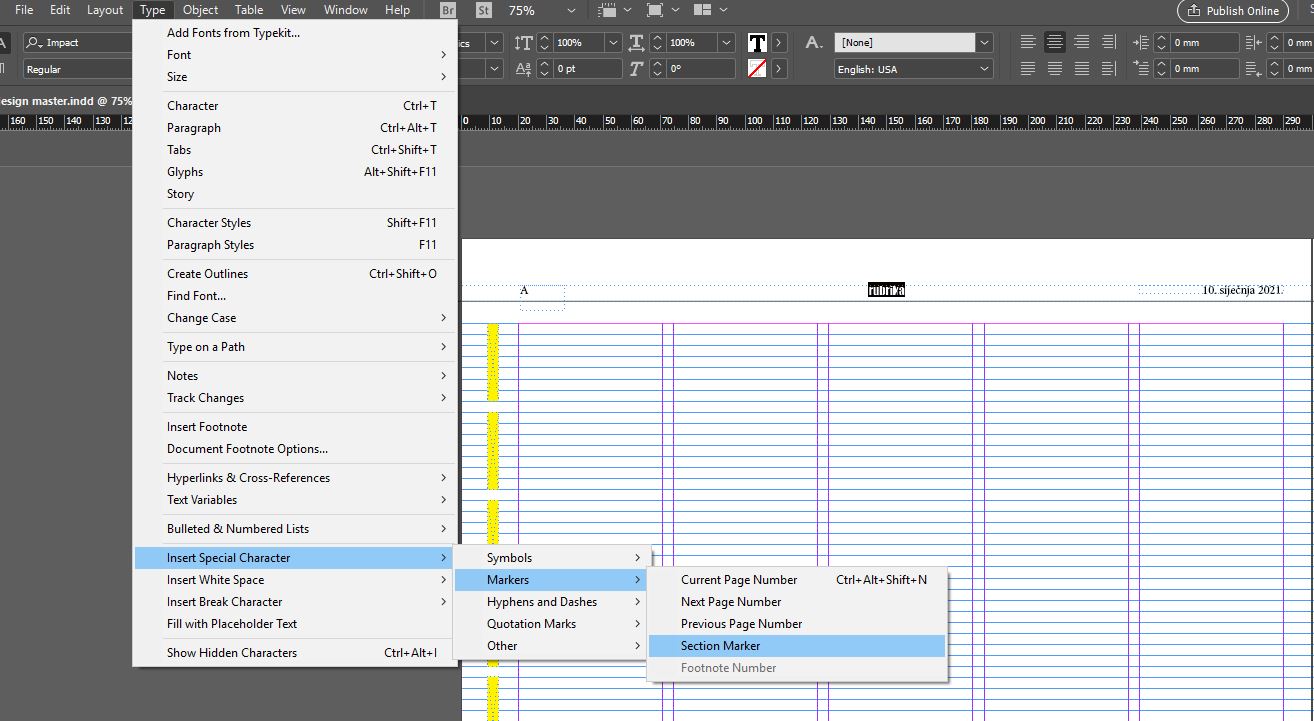Toggle Align Center paragraph alignment
The image size is (1314, 721).
pyautogui.click(x=1055, y=42)
